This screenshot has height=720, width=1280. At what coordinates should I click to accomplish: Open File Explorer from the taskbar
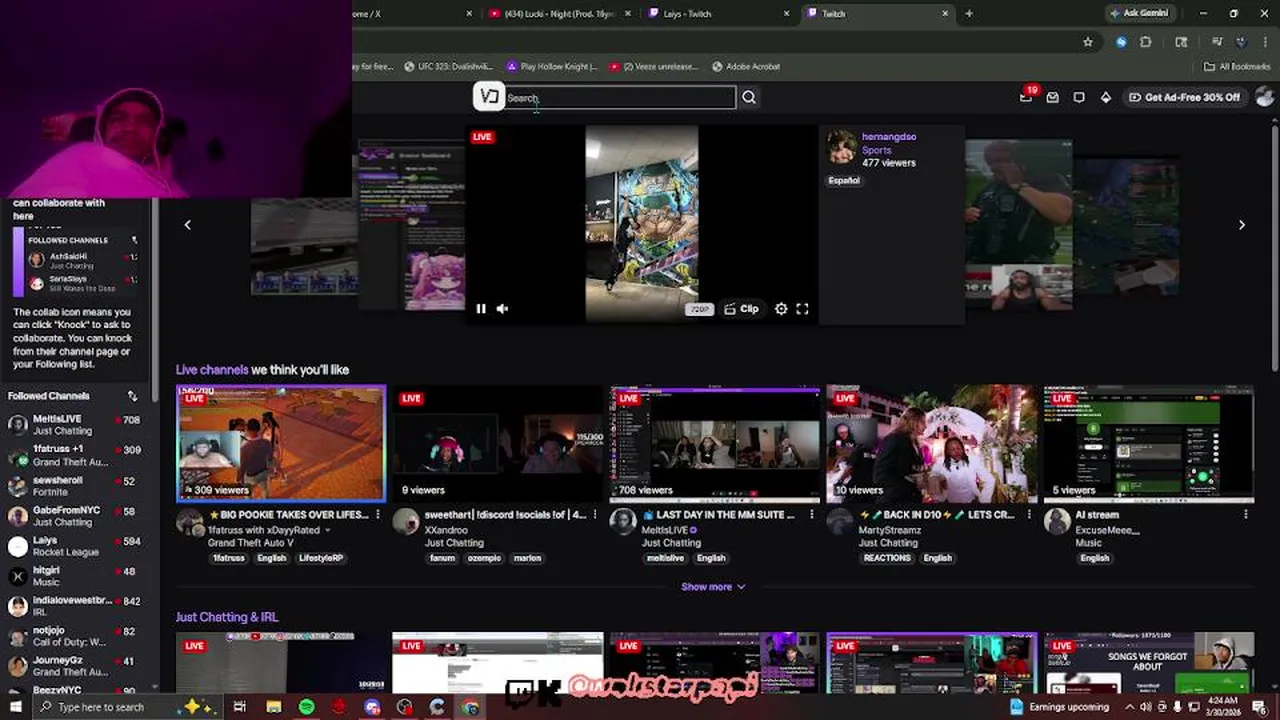273,707
